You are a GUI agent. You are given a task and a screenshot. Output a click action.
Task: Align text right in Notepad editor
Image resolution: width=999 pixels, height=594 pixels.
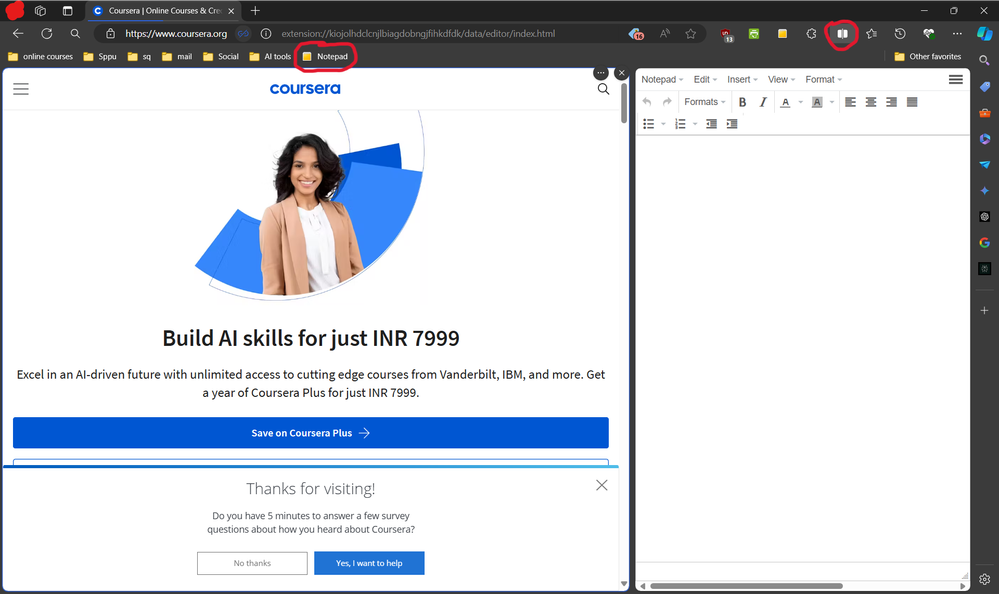click(x=891, y=102)
